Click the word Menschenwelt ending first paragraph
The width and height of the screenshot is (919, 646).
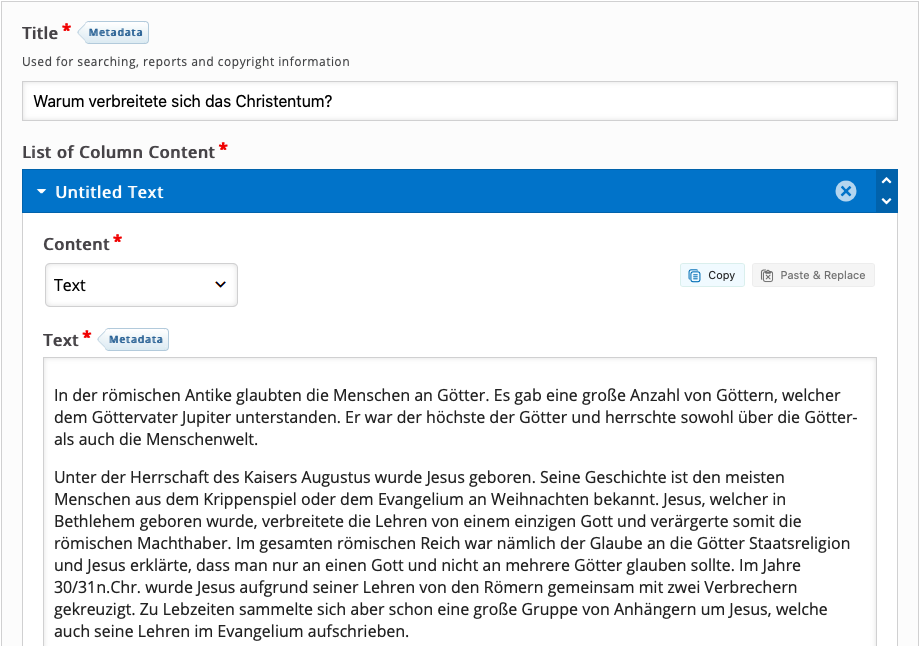pyautogui.click(x=201, y=439)
